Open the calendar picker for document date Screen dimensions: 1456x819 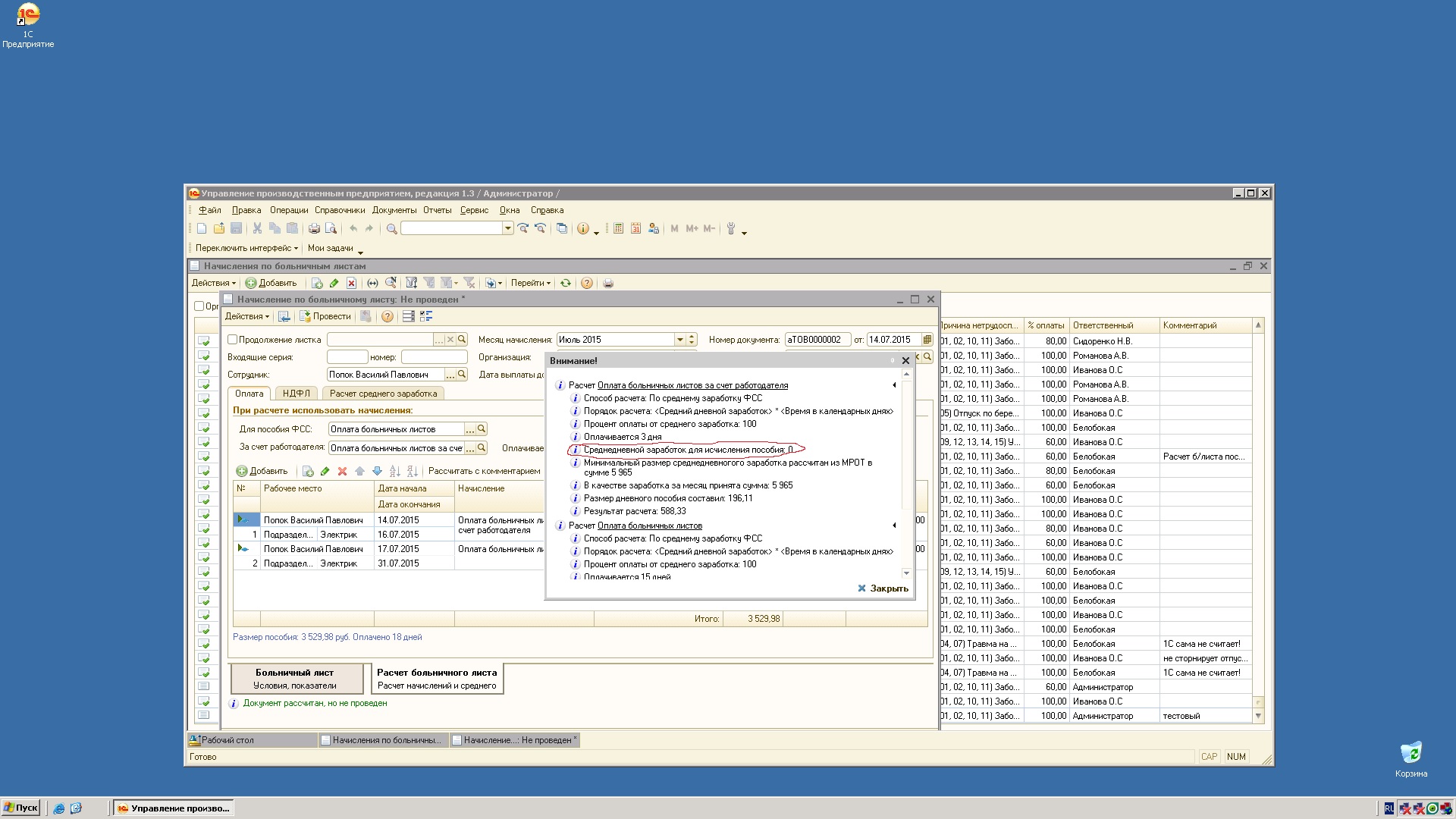coord(927,340)
